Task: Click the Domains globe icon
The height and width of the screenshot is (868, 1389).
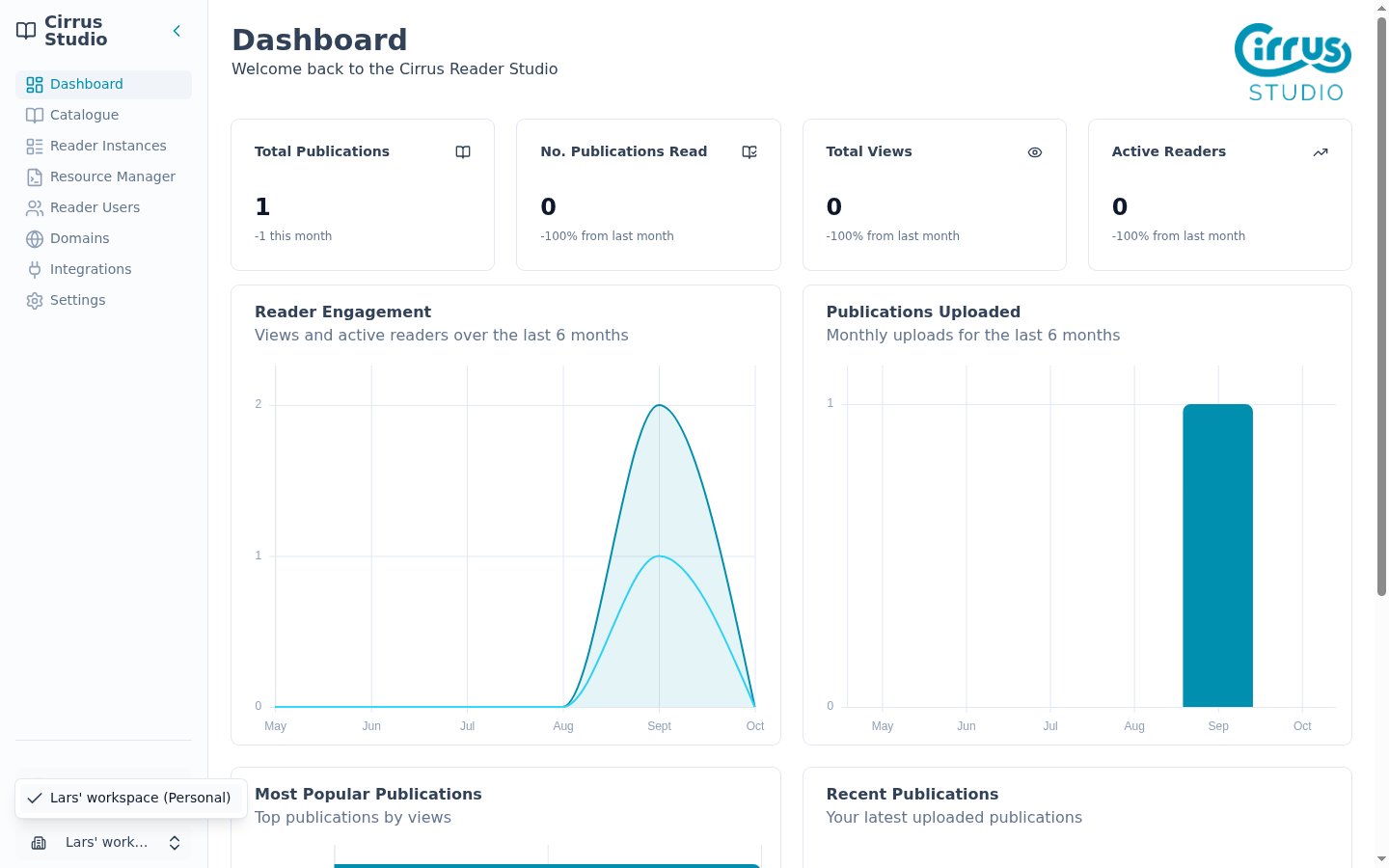Action: [35, 239]
